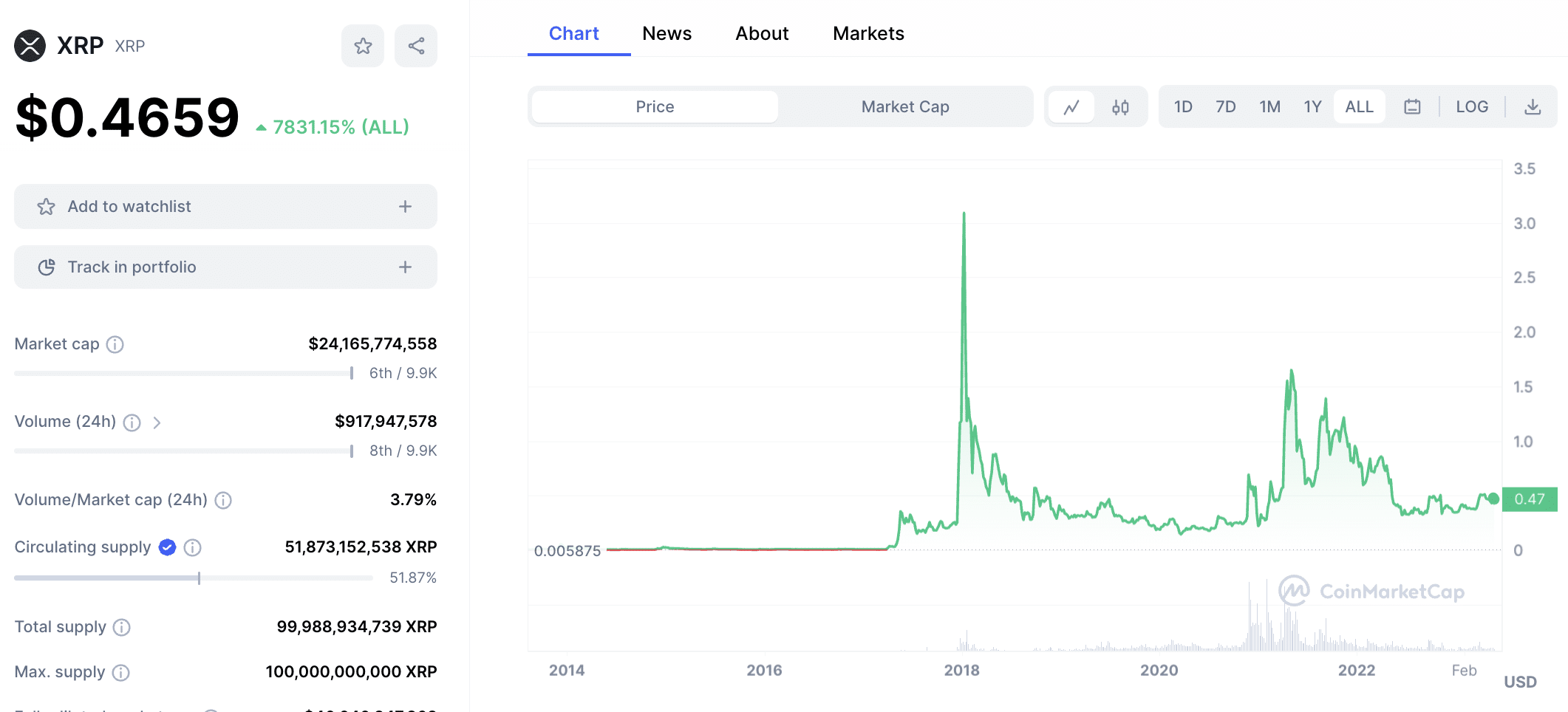The height and width of the screenshot is (712, 1568).
Task: Click the $0.4659 price value
Action: click(x=127, y=118)
